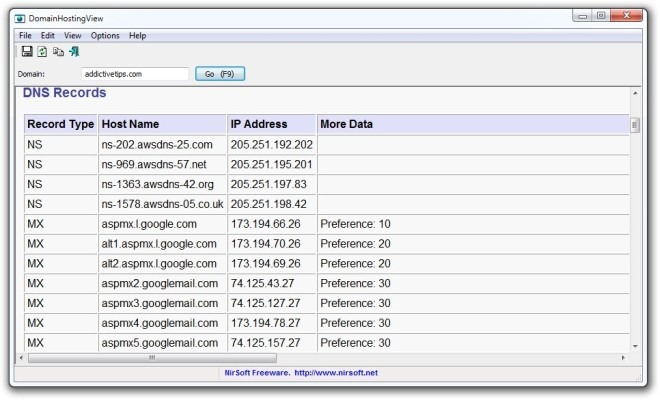
Task: Click IP address 173.194.66.26
Action: (x=266, y=224)
